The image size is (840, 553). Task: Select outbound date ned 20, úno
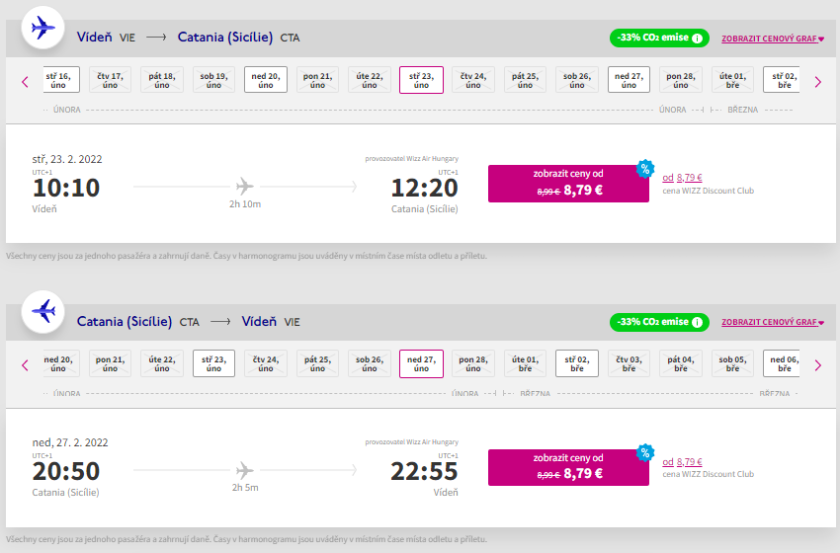click(265, 80)
